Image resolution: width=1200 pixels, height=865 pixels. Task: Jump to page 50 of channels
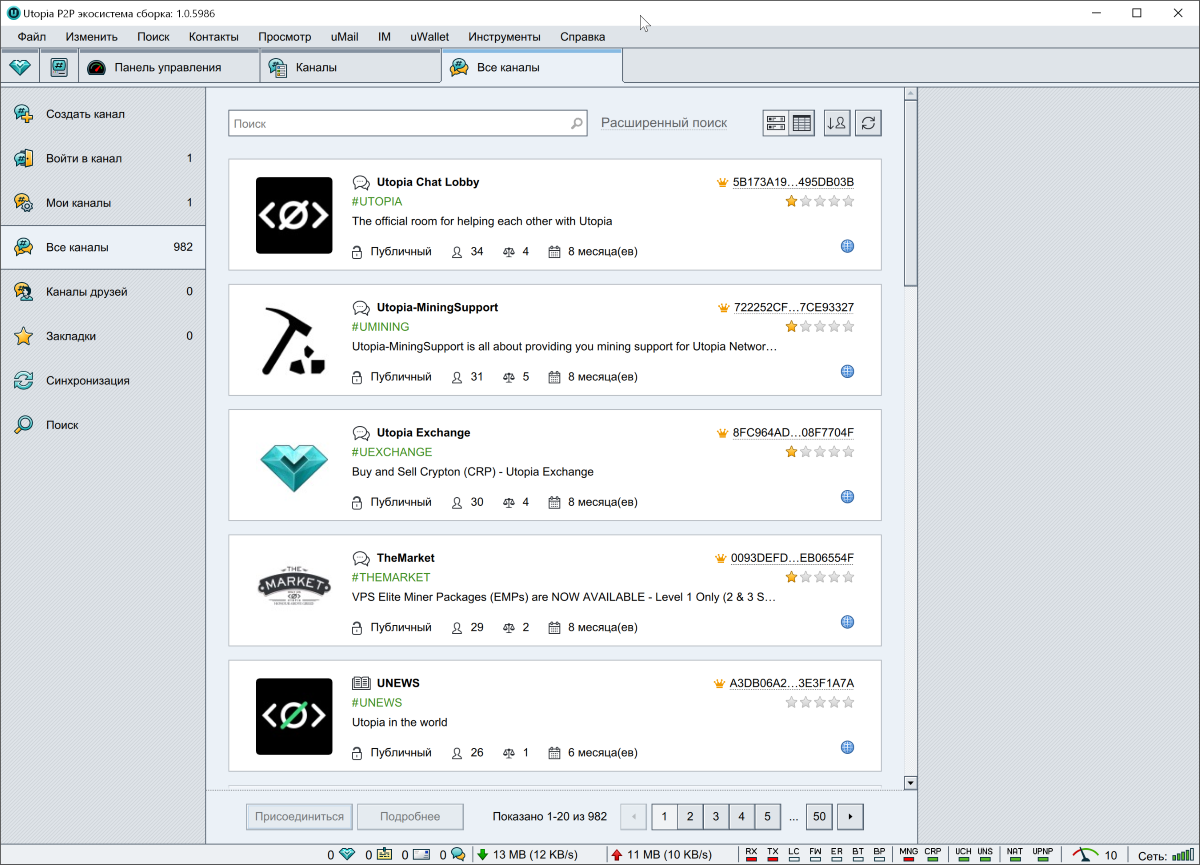click(x=820, y=816)
